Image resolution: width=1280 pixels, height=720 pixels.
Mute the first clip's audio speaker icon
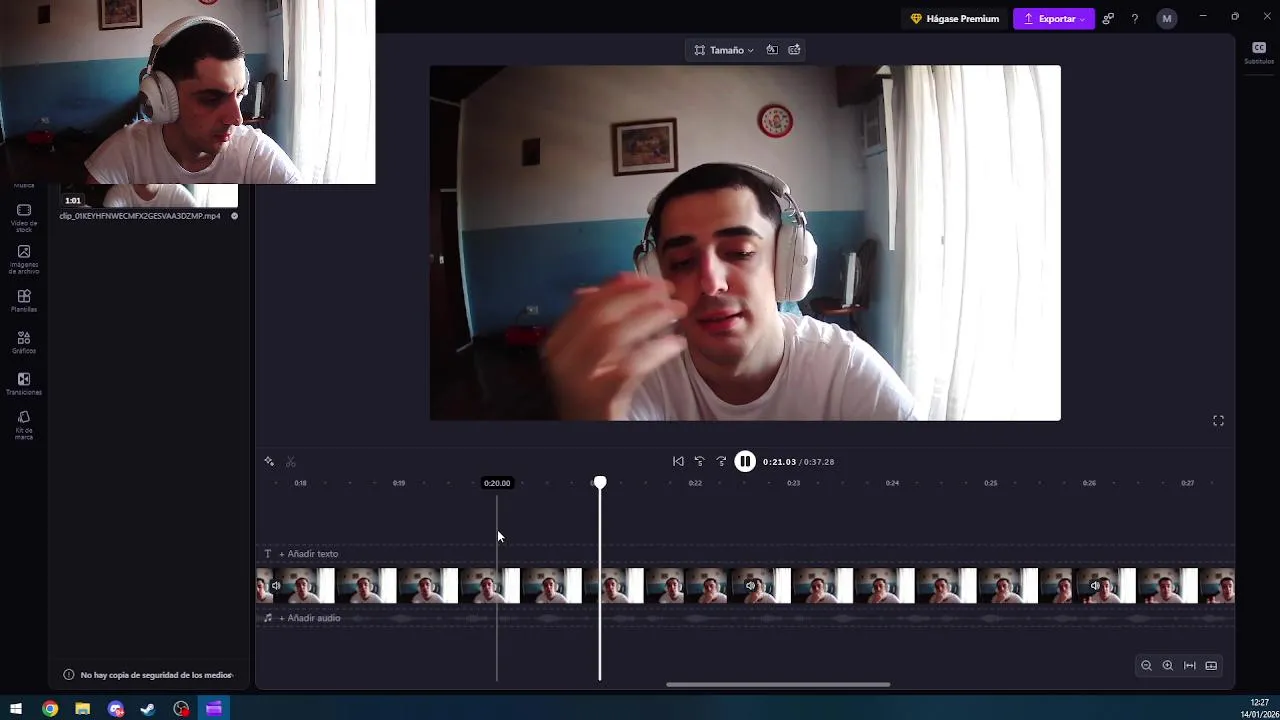click(x=276, y=586)
